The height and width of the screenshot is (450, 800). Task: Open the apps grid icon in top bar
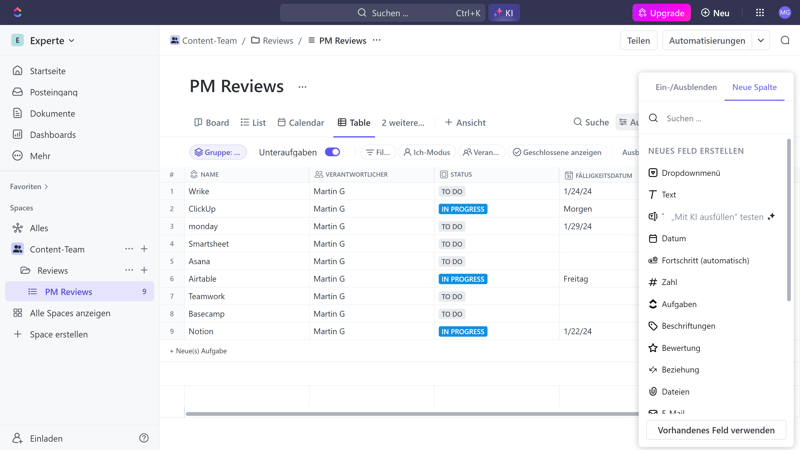(760, 13)
